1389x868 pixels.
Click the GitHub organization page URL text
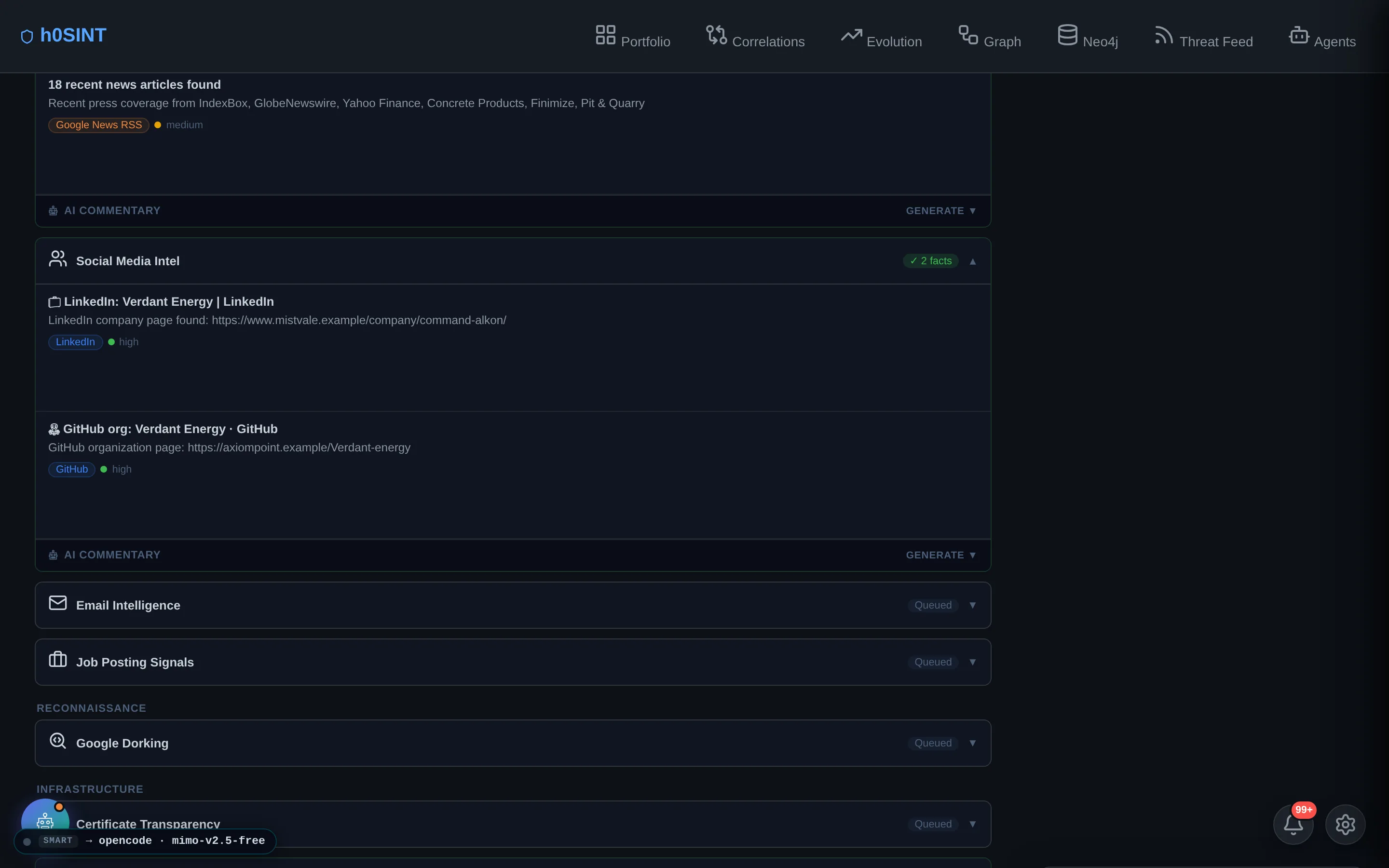point(230,448)
